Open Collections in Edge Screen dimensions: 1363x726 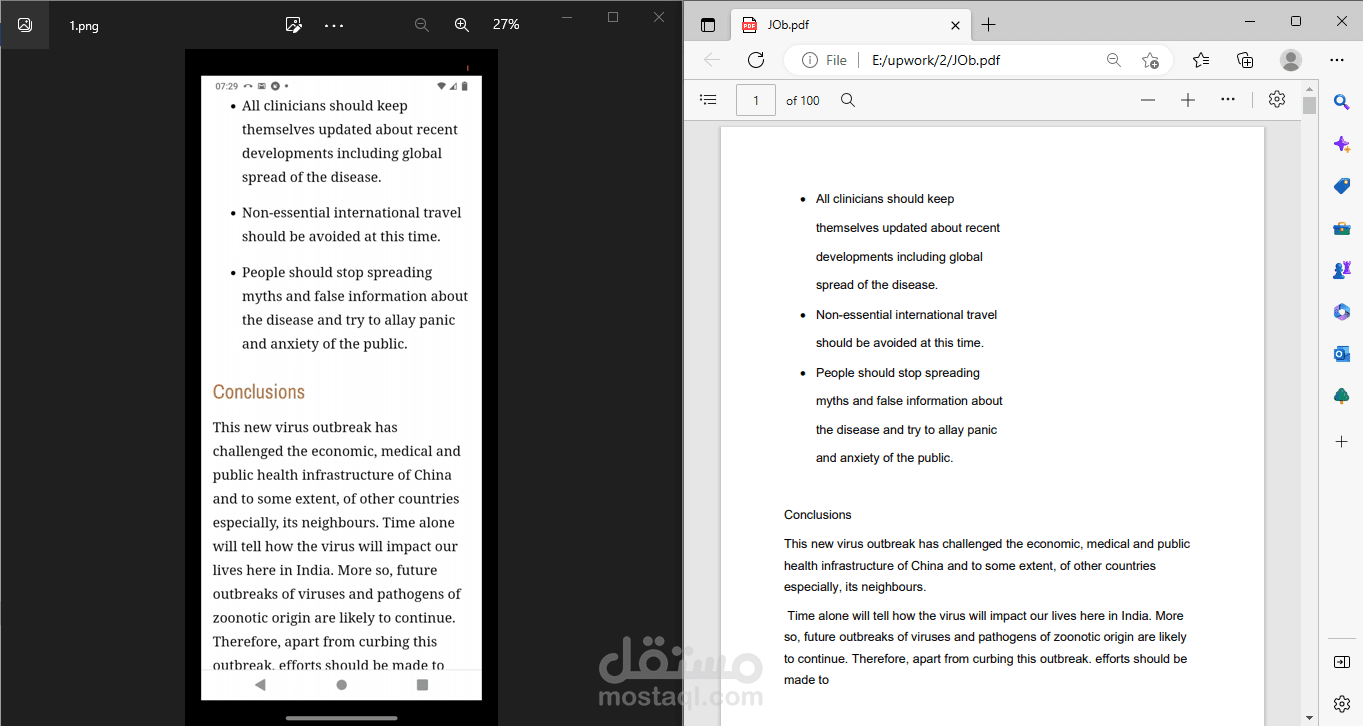1245,60
